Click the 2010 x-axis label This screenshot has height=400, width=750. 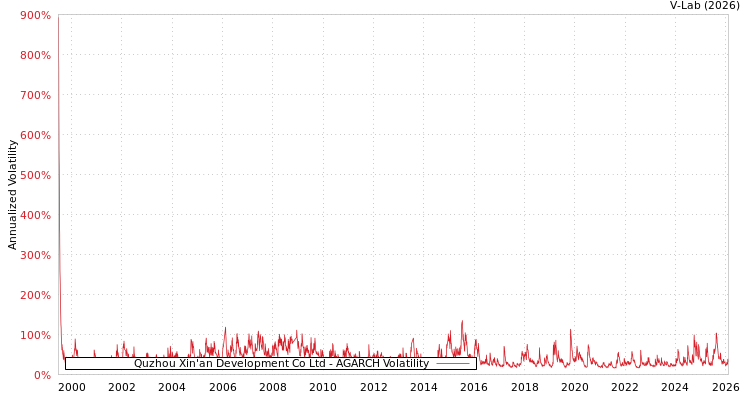click(x=323, y=387)
